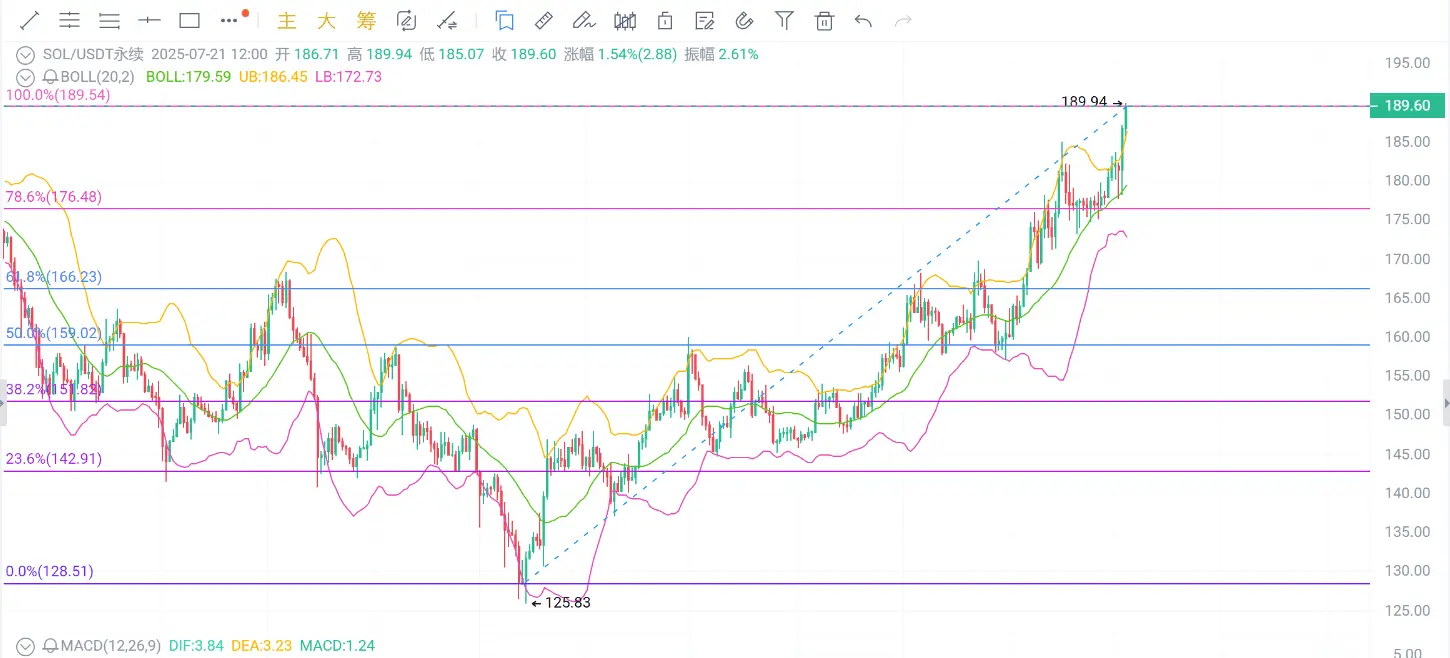This screenshot has width=1450, height=658.
Task: Select the trend line drawing tool
Action: 30,20
